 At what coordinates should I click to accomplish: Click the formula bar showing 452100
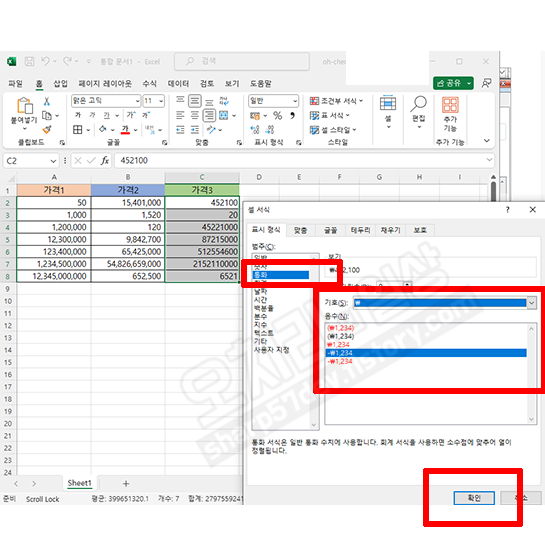304,161
